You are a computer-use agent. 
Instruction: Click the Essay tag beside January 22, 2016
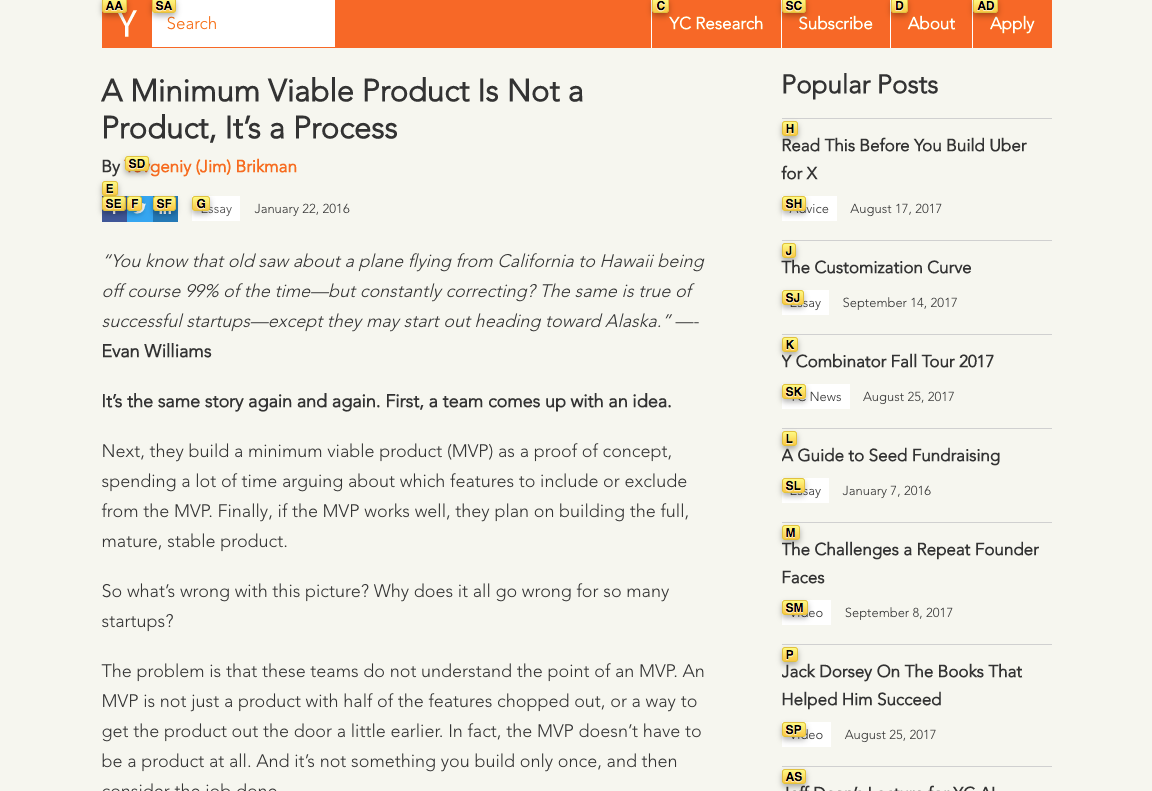coord(216,209)
